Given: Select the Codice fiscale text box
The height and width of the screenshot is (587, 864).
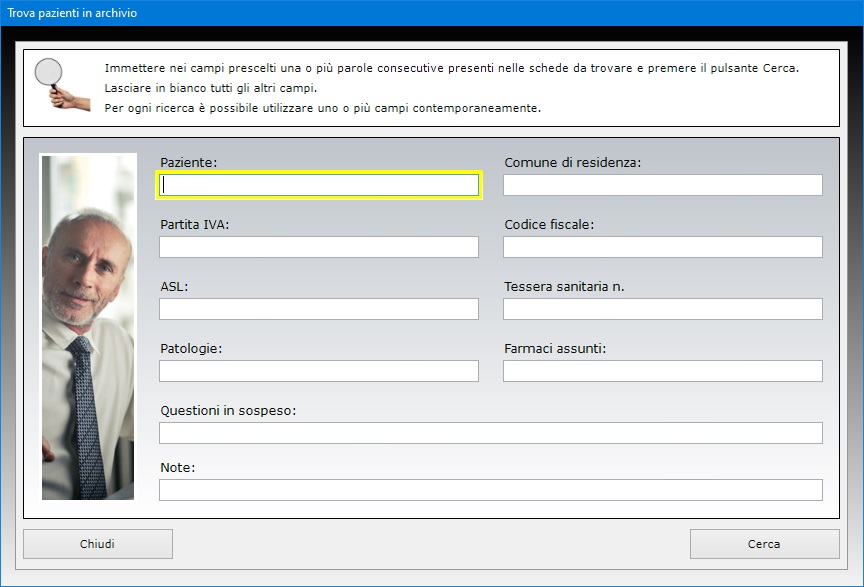Looking at the screenshot, I should (x=663, y=247).
